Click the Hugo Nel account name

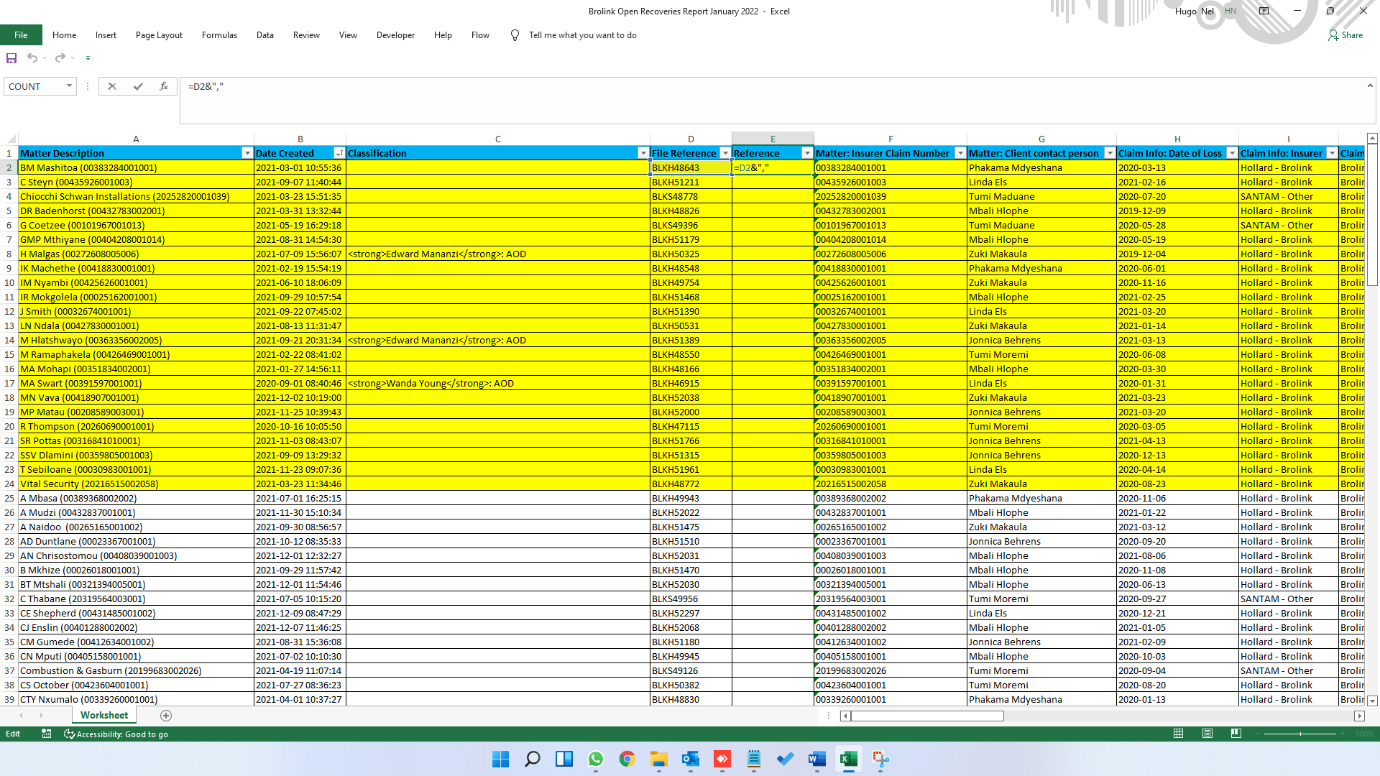point(1197,11)
